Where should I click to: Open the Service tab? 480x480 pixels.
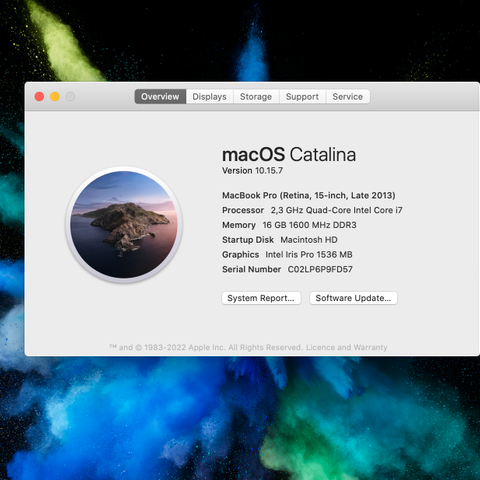[348, 97]
